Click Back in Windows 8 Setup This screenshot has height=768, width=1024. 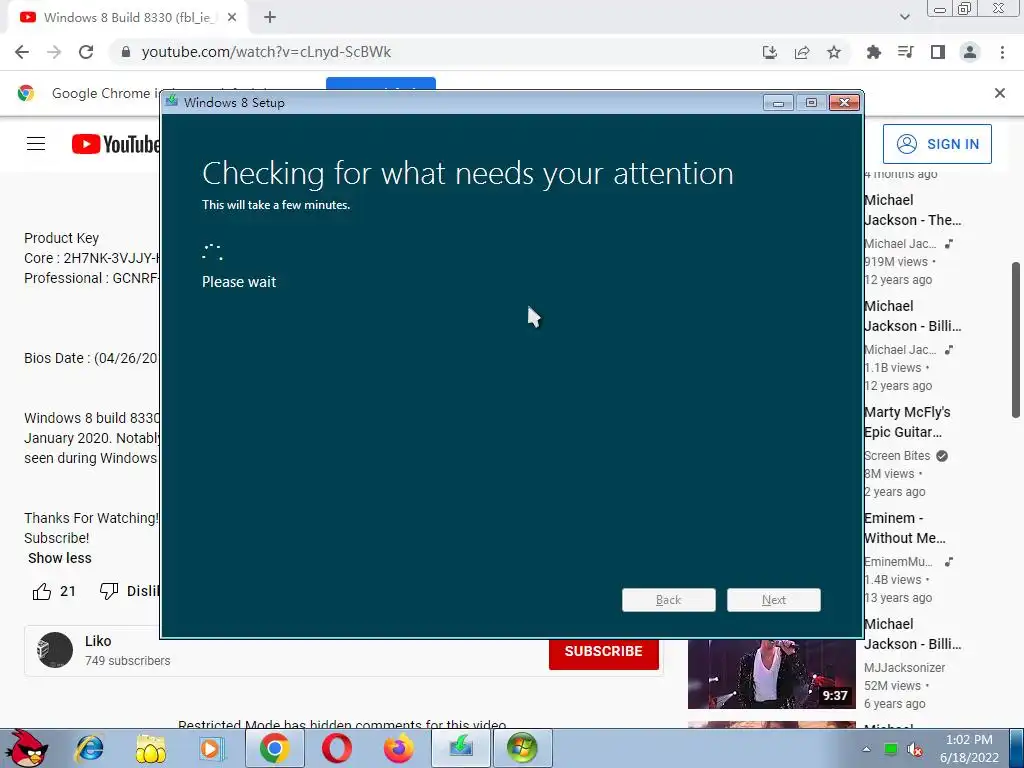click(669, 600)
